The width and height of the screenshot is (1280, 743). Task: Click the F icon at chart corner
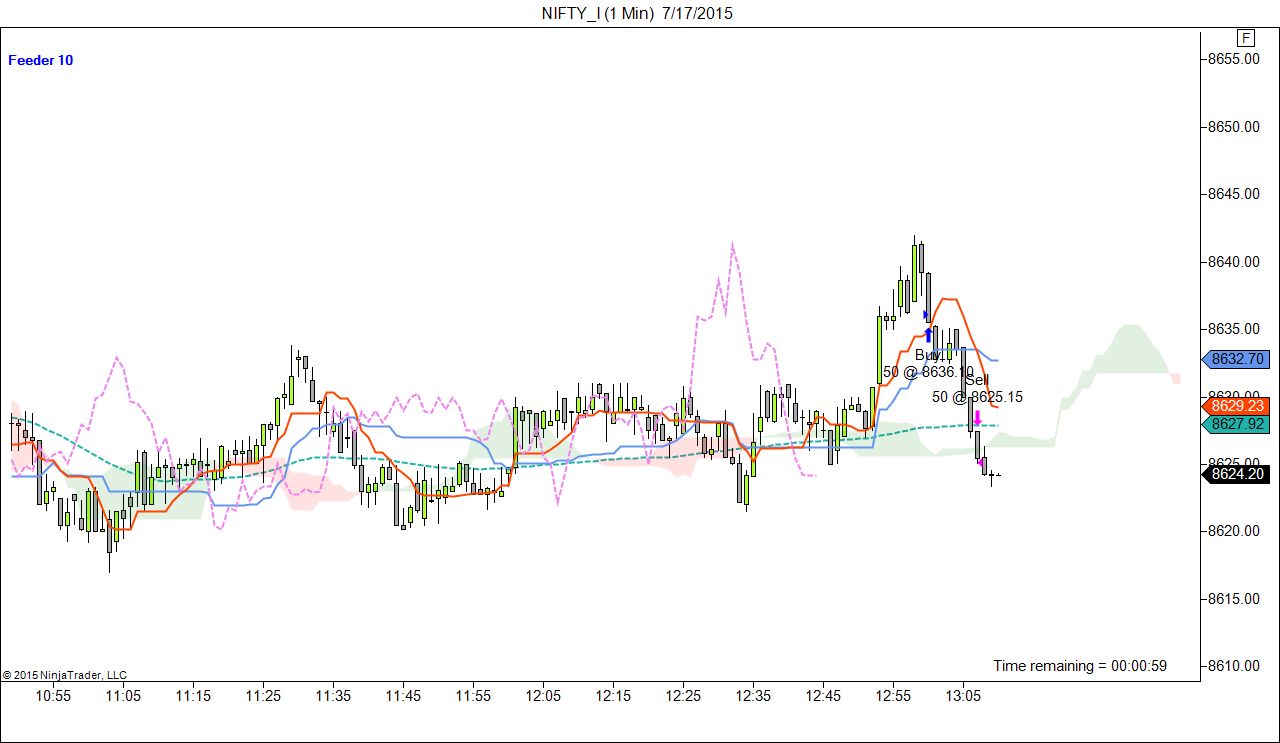pos(1246,38)
